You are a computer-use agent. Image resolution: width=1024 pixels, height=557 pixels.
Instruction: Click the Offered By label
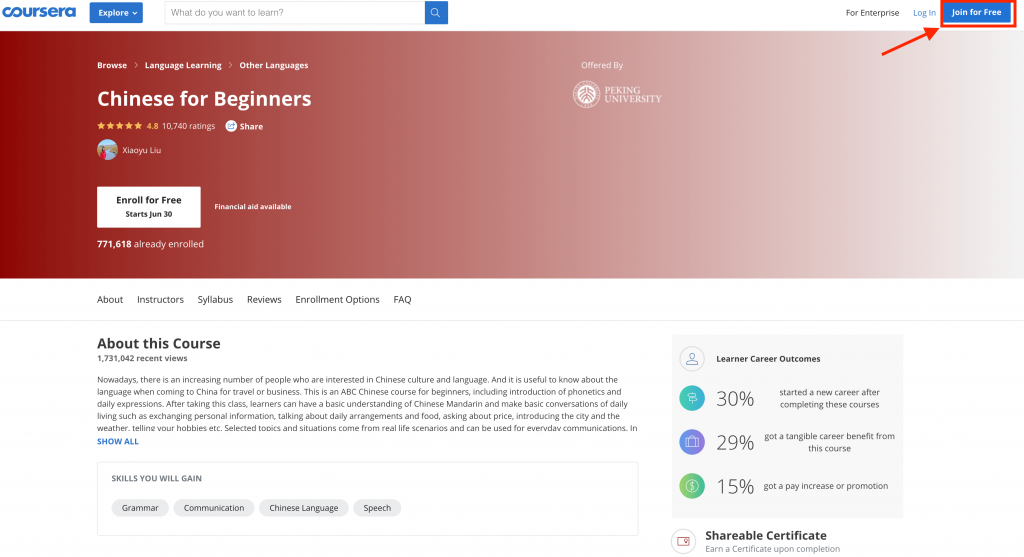(x=602, y=65)
